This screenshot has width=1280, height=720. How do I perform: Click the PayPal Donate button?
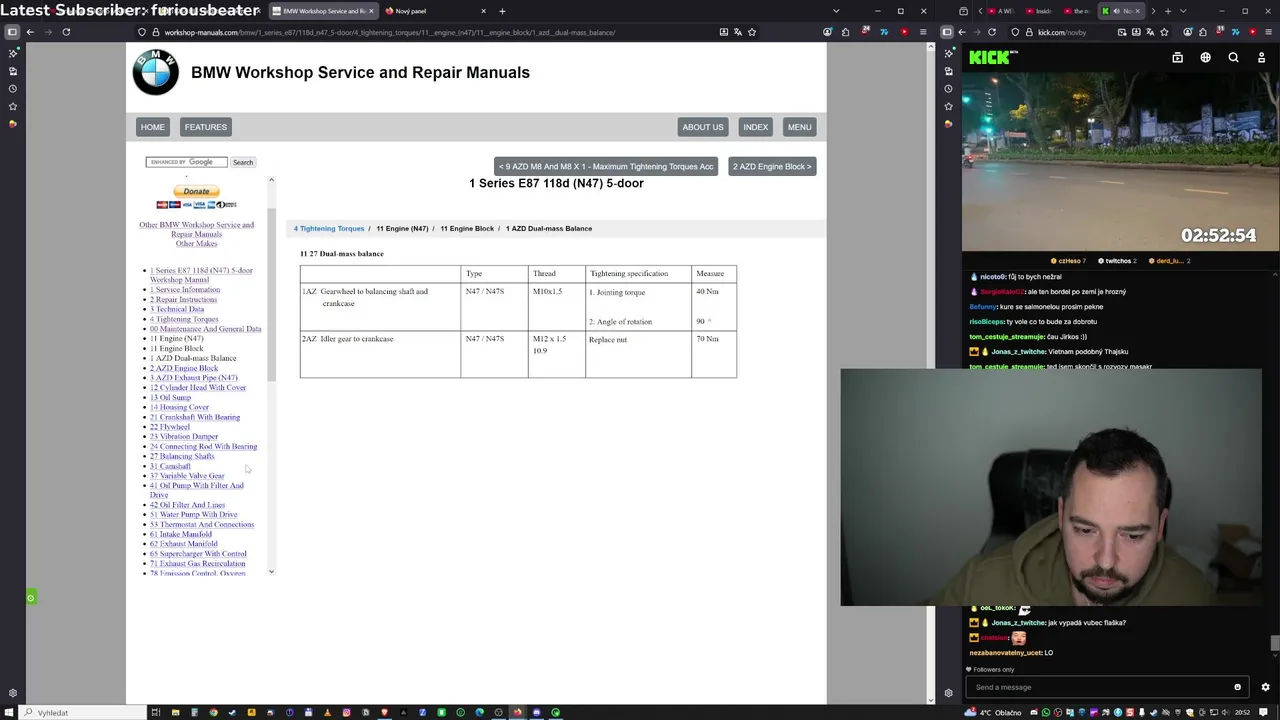point(196,191)
